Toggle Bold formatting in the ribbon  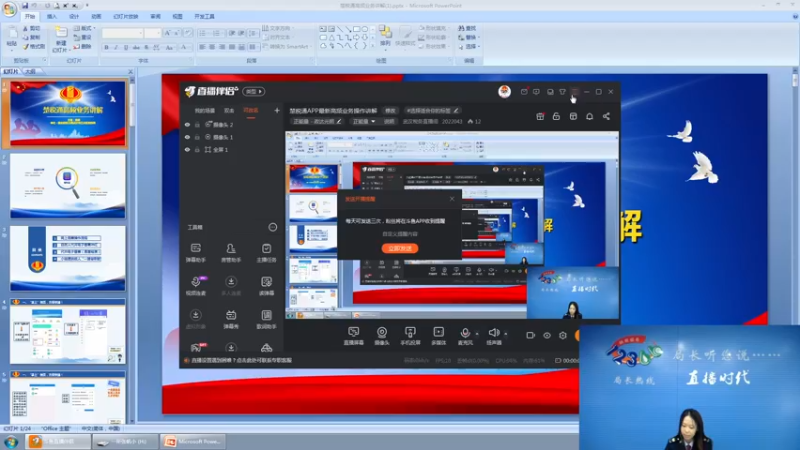[107, 47]
